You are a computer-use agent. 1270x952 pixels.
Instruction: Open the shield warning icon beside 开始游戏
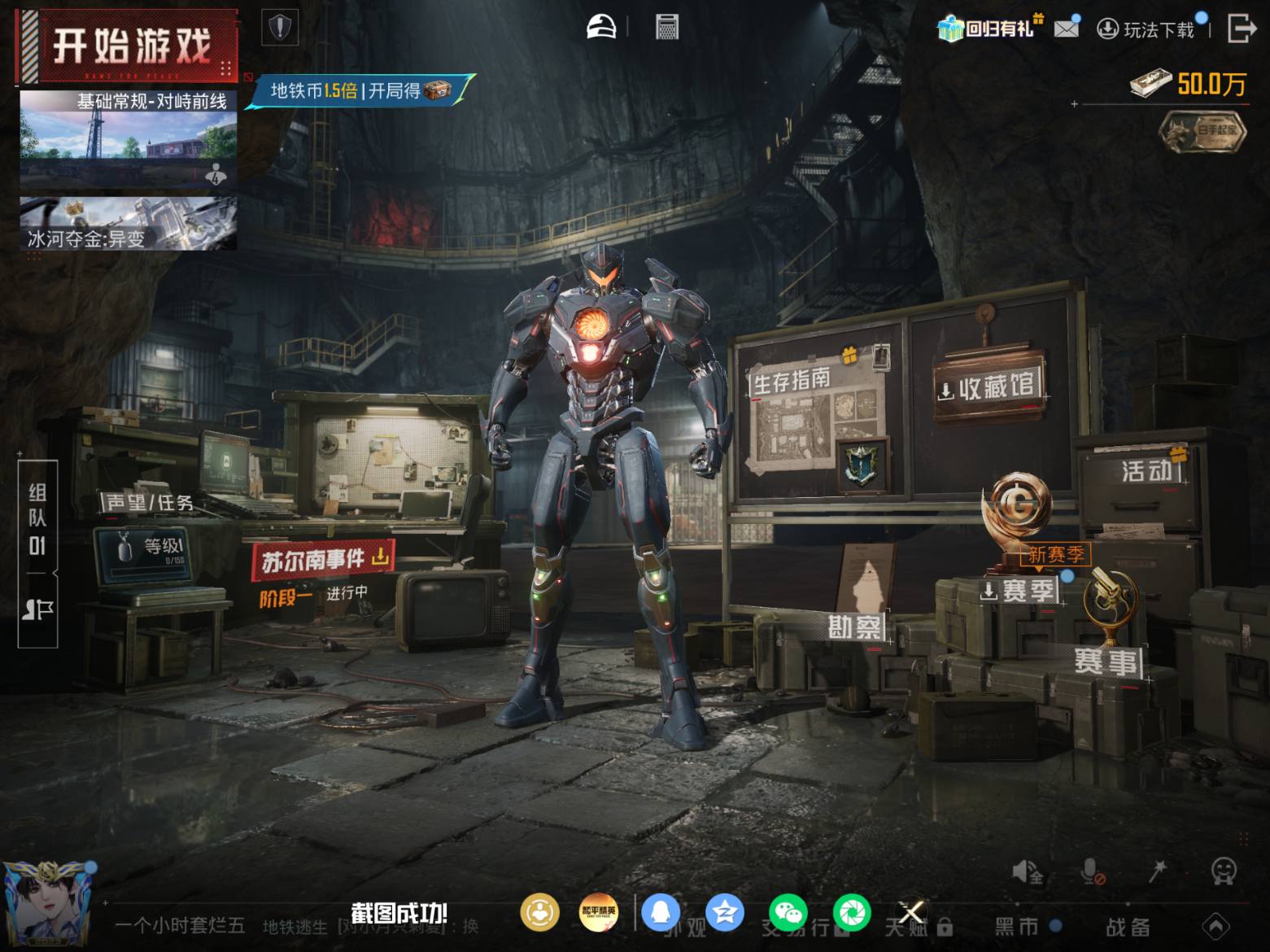pyautogui.click(x=280, y=28)
